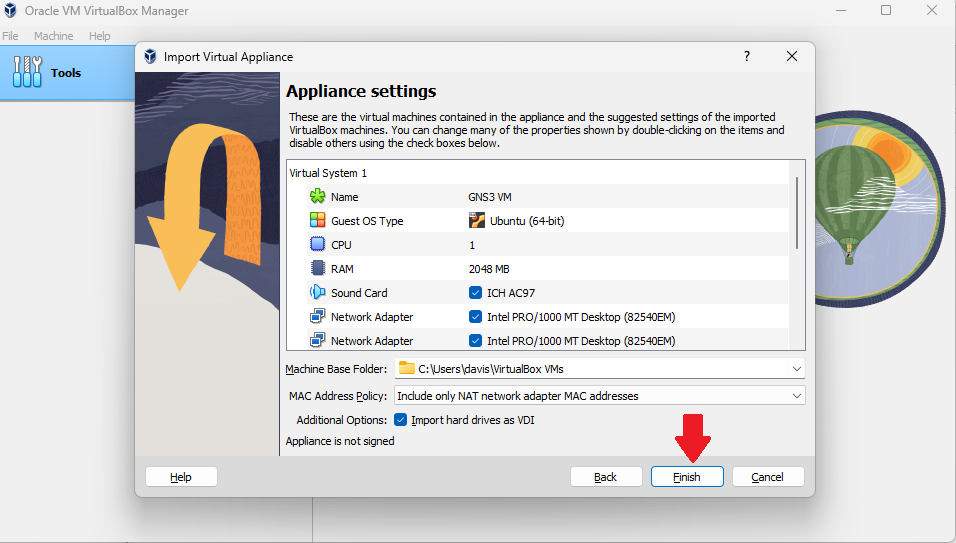Click the appliance settings list scrollbar

click(797, 213)
